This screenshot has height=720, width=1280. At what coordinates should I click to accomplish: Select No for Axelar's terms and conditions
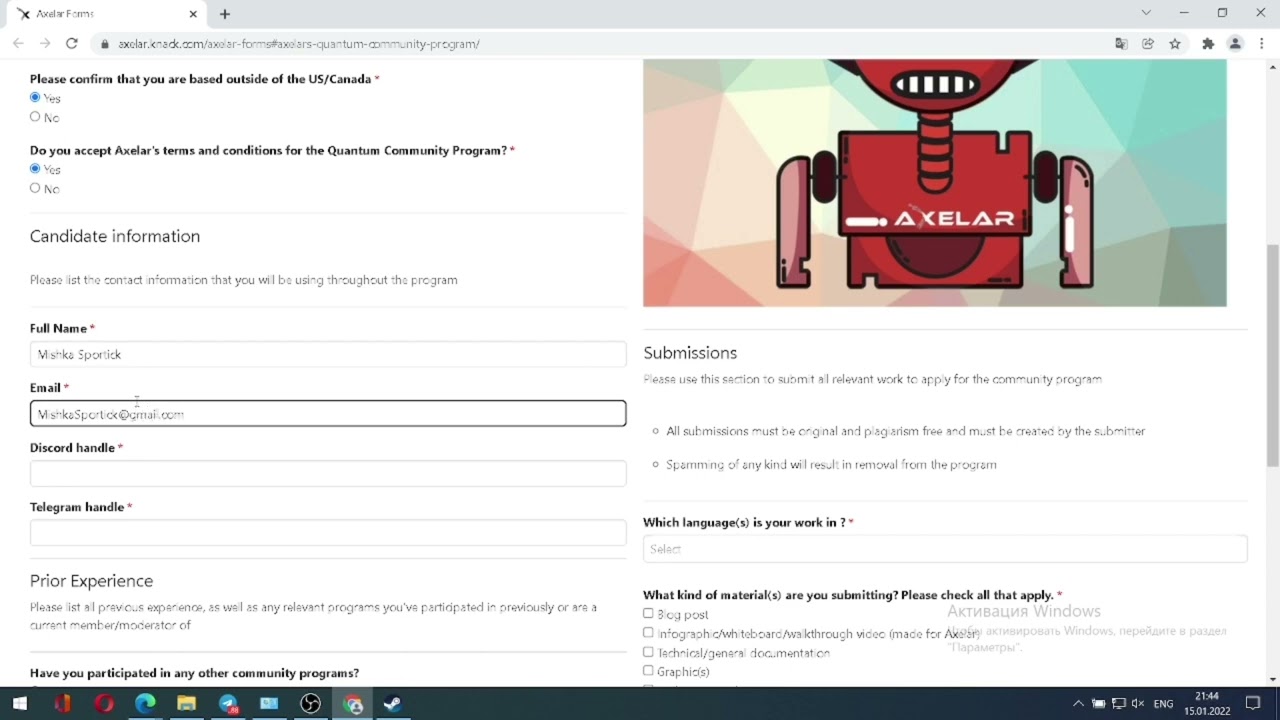[x=35, y=187]
